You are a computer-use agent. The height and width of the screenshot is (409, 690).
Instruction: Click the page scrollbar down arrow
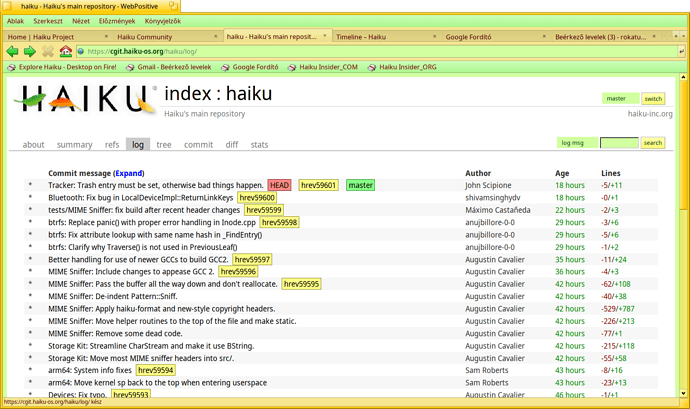(683, 394)
